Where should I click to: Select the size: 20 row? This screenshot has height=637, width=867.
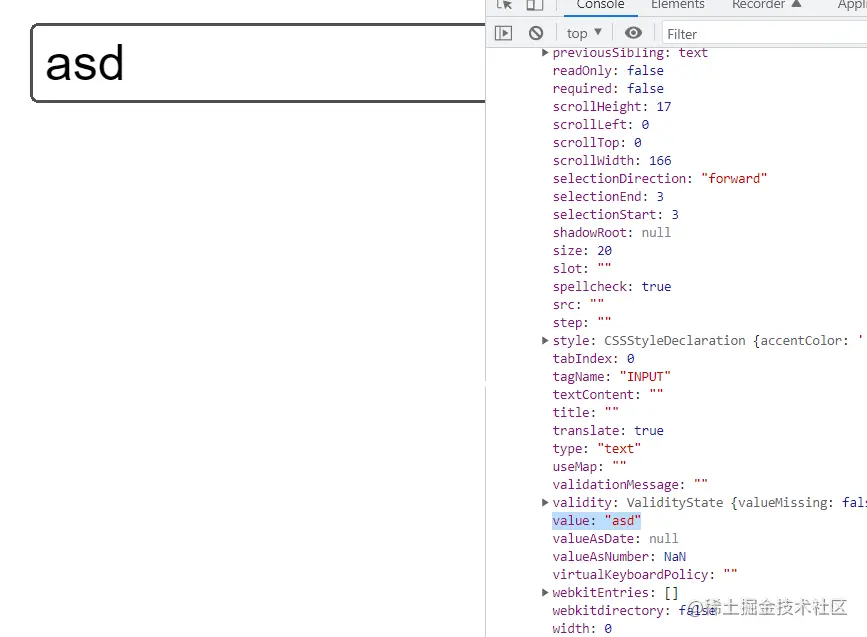pyautogui.click(x=582, y=250)
